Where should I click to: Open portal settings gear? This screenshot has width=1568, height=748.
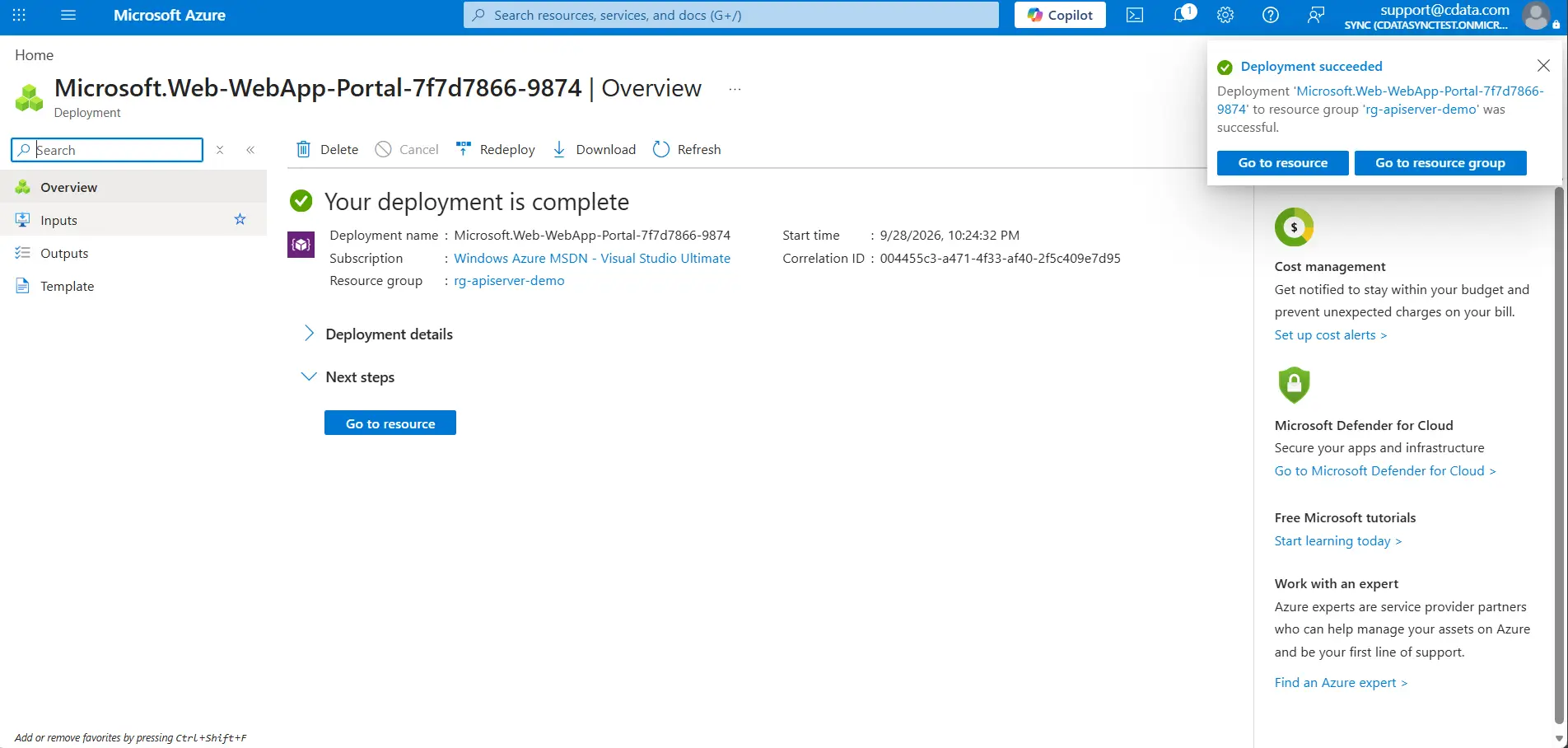(x=1225, y=15)
